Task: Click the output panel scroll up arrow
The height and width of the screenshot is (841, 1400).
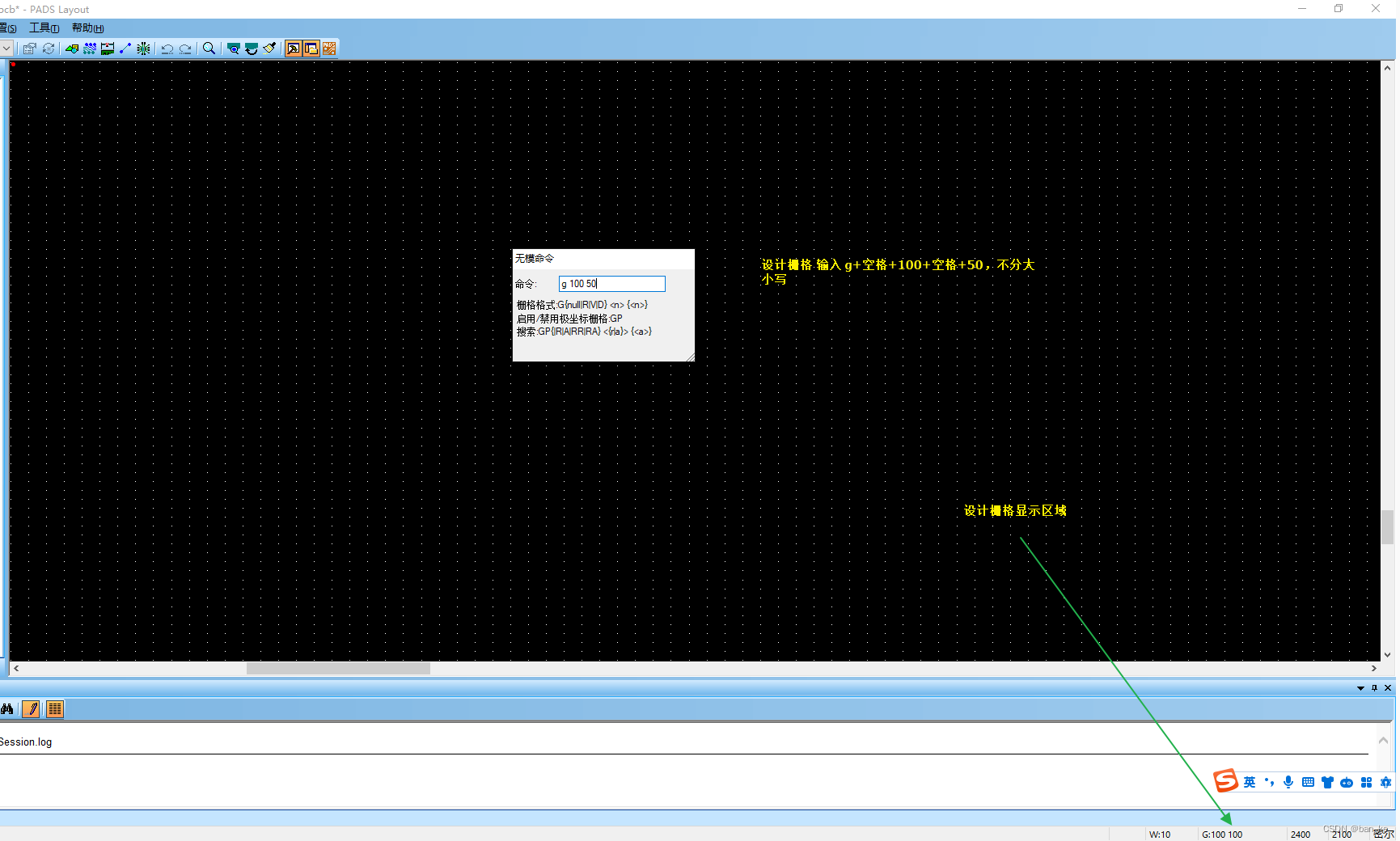Action: tap(1383, 740)
